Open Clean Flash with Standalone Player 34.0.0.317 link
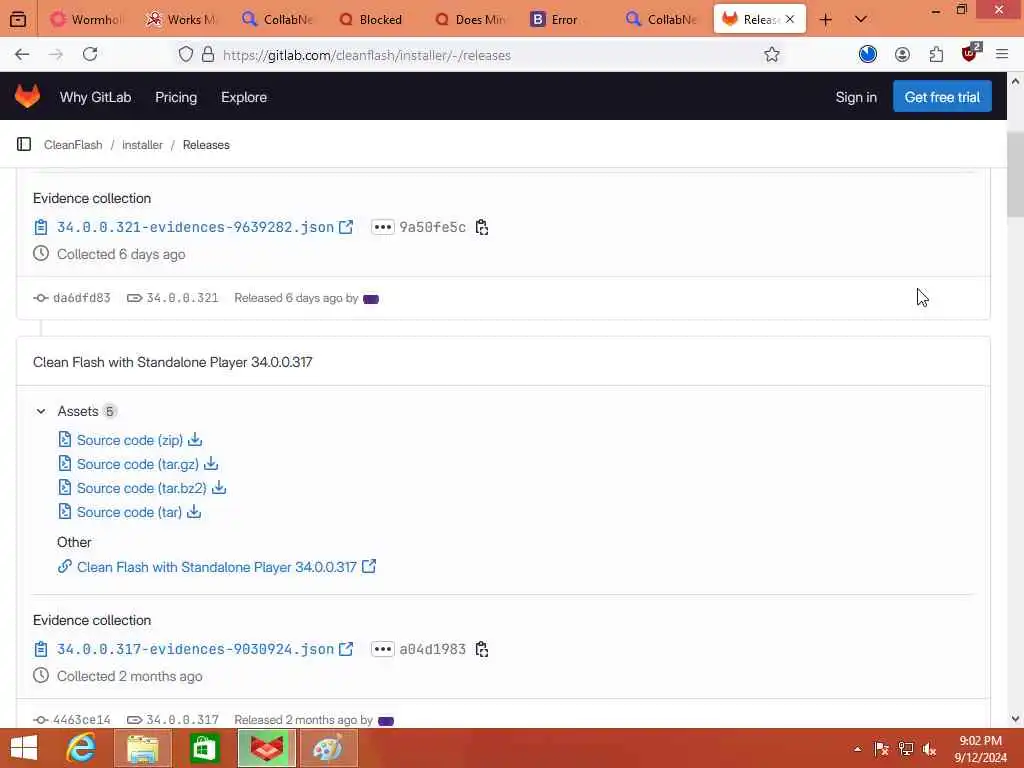 pyautogui.click(x=217, y=567)
